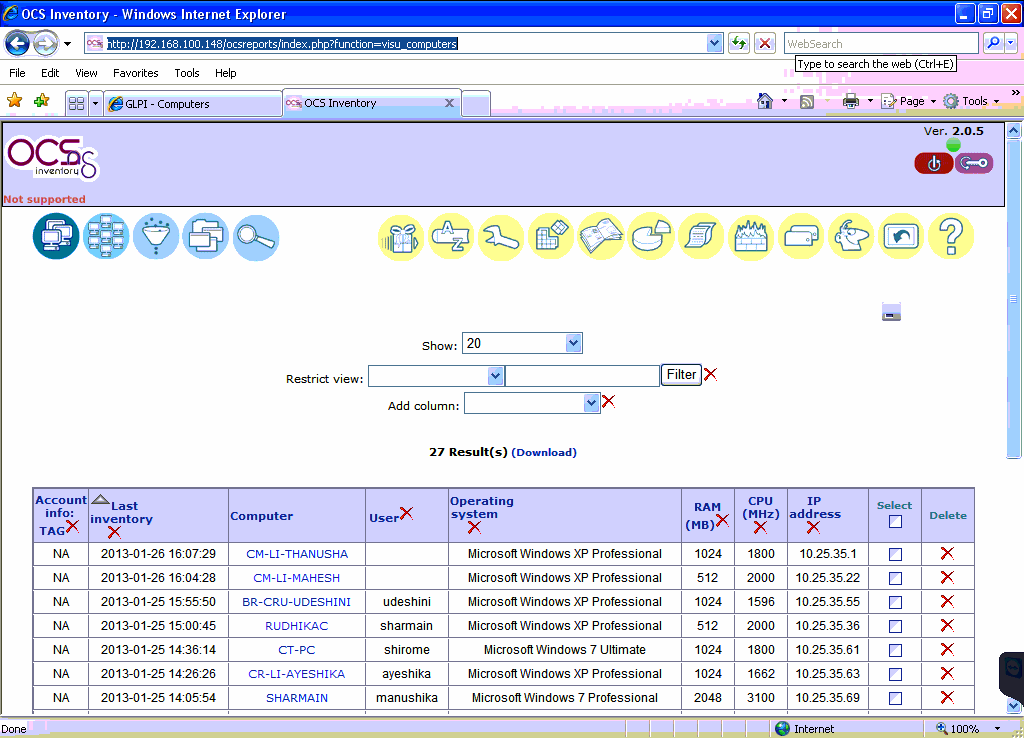Open the Favorites menu
The width and height of the screenshot is (1024, 738).
pyautogui.click(x=136, y=73)
